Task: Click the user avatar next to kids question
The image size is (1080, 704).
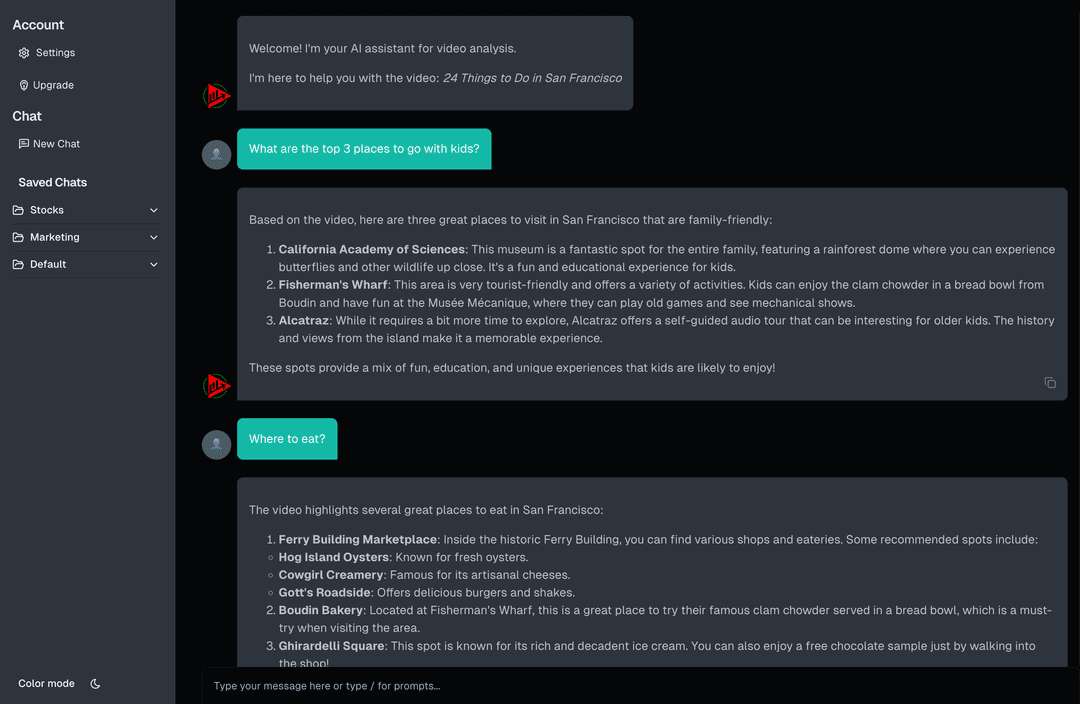Action: tap(216, 154)
